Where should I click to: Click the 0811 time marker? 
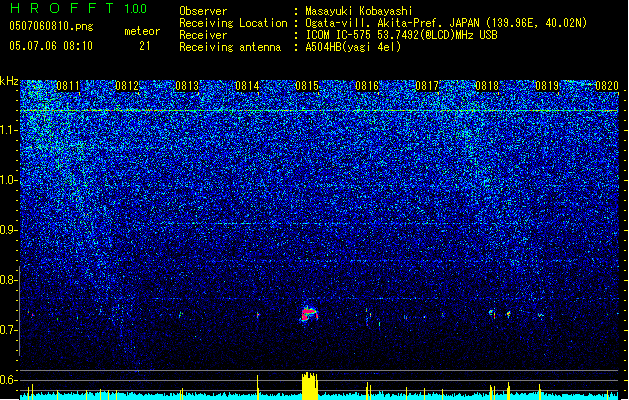point(68,86)
